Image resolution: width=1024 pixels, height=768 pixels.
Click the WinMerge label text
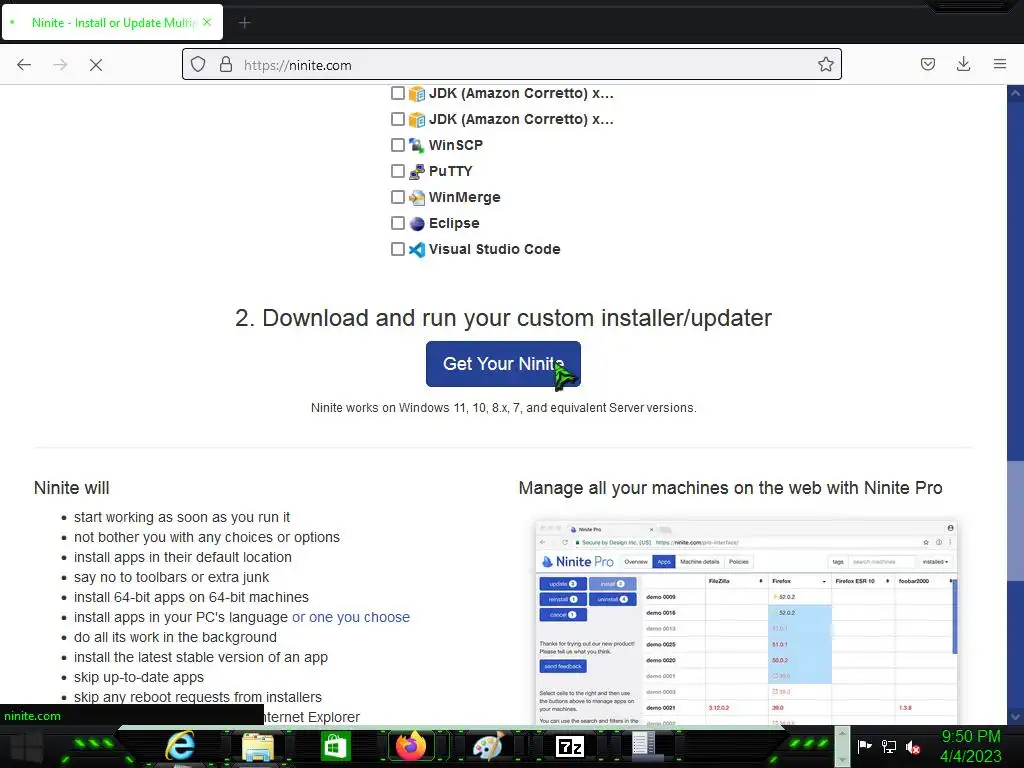pos(464,197)
